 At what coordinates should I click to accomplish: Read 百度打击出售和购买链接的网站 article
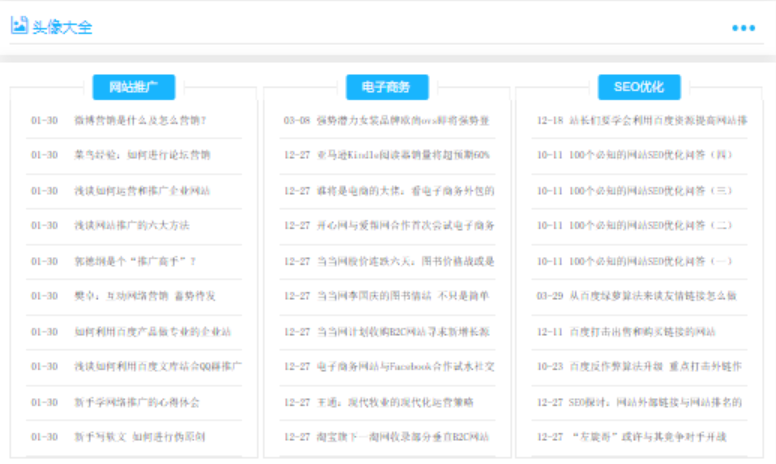click(642, 331)
